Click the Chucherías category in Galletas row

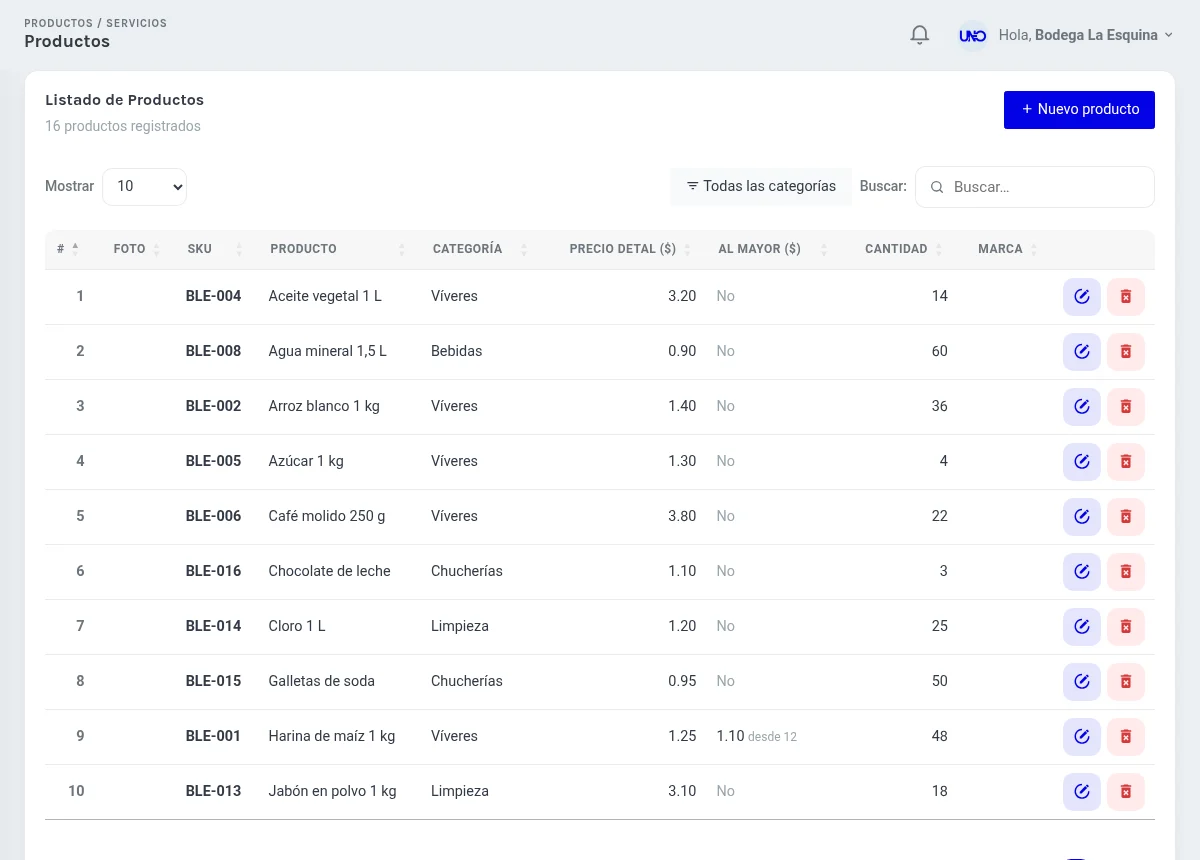click(467, 681)
